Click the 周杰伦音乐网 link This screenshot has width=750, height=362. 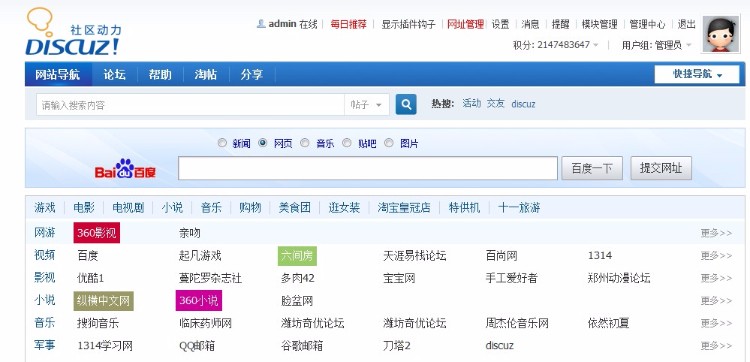pyautogui.click(x=517, y=323)
